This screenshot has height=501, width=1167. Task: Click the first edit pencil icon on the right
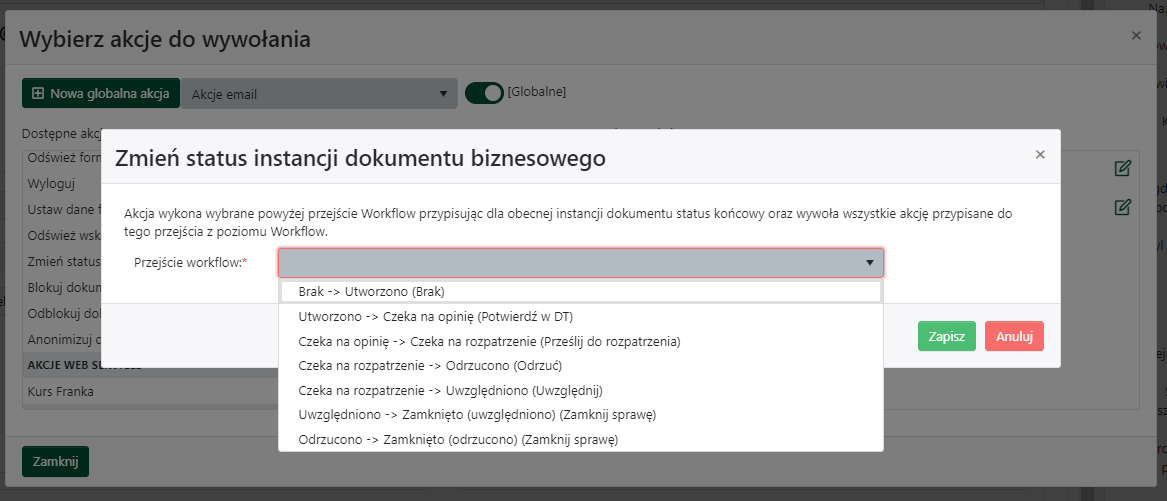tap(1122, 168)
